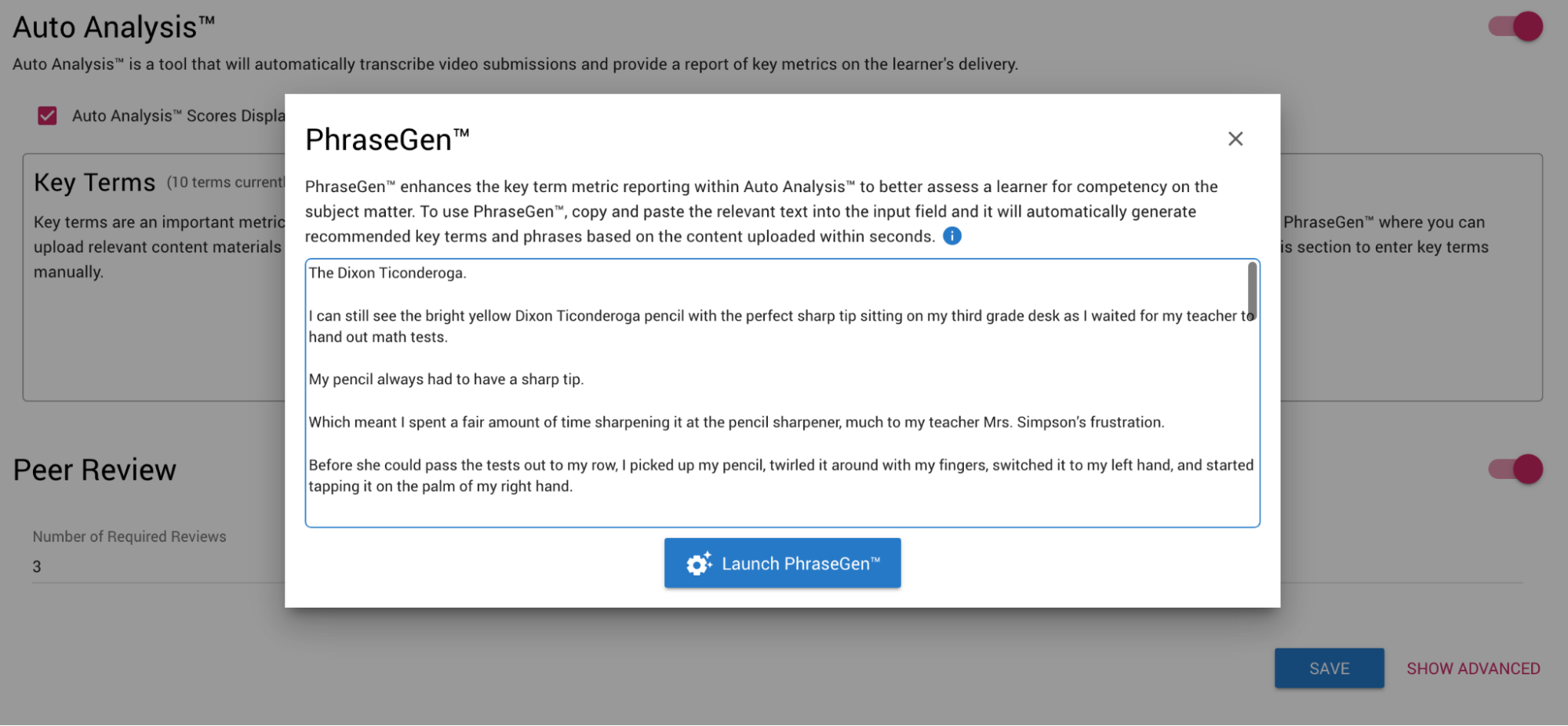
Task: Click the "My pencil always had" sentence
Action: coord(446,379)
